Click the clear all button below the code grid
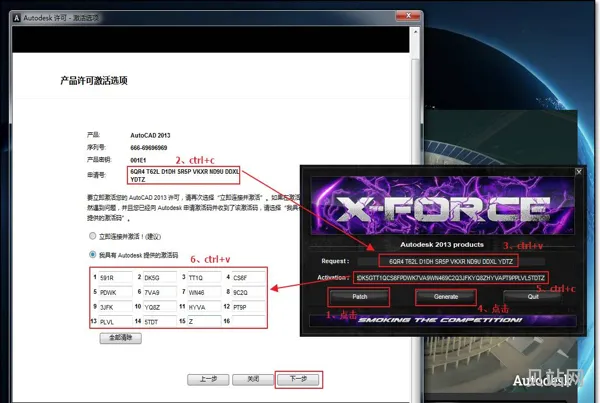 coord(121,338)
